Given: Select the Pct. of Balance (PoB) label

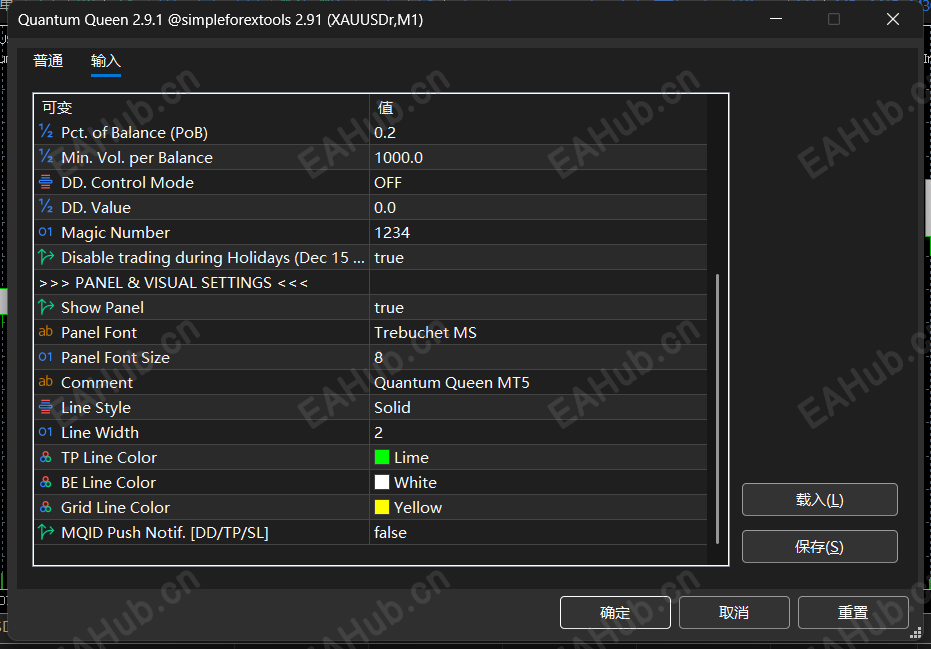Looking at the screenshot, I should tap(135, 132).
